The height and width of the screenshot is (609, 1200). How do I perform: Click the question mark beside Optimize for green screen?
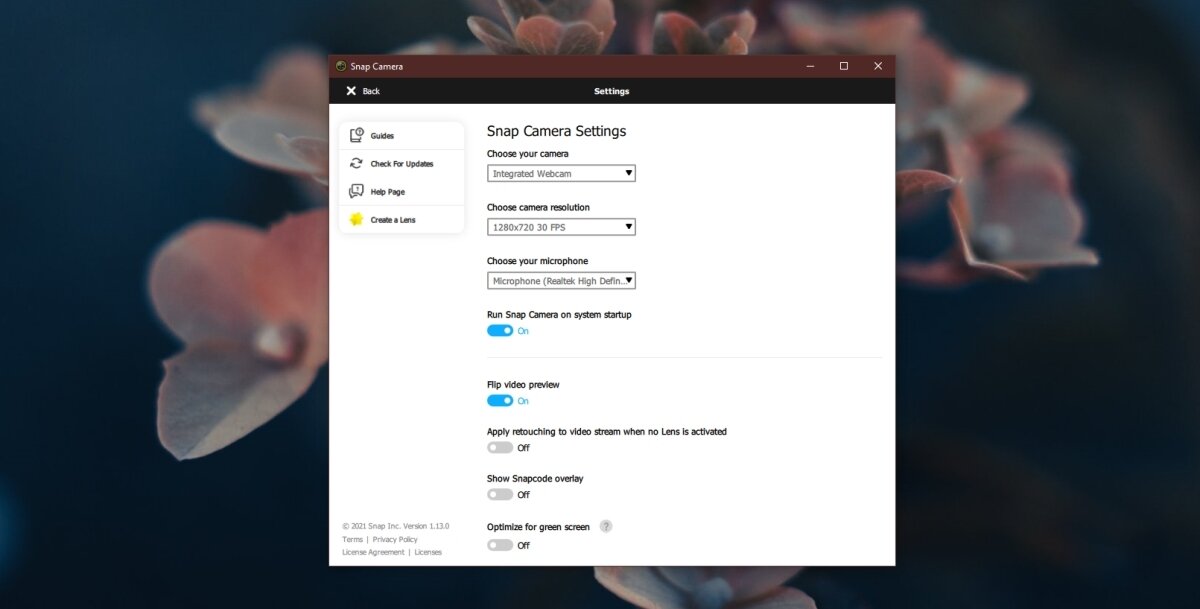[606, 526]
